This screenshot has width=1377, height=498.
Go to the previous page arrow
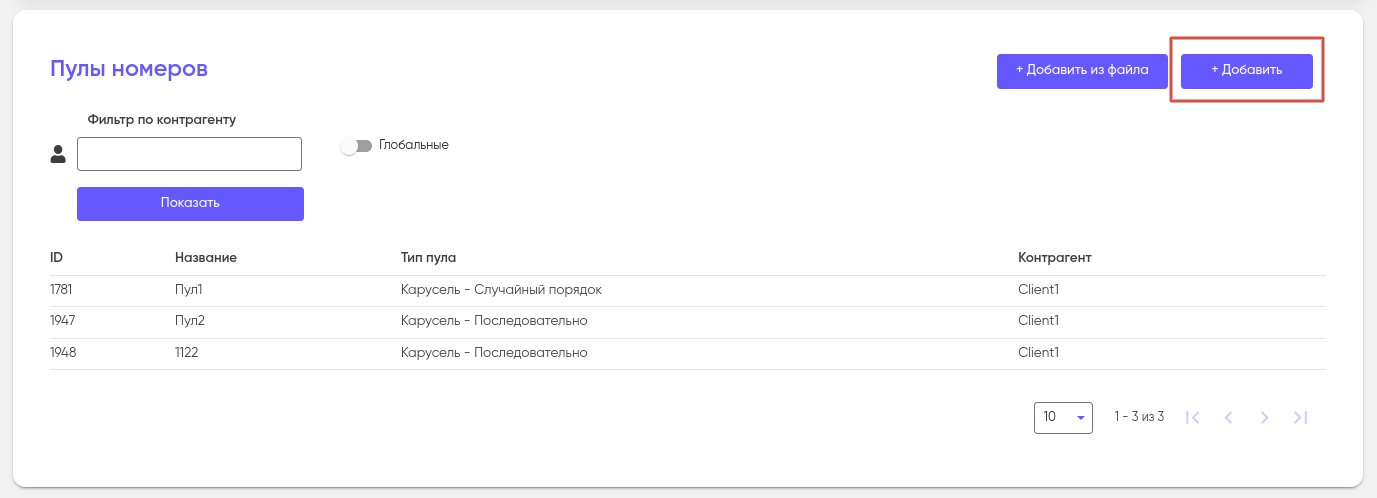click(x=1228, y=417)
